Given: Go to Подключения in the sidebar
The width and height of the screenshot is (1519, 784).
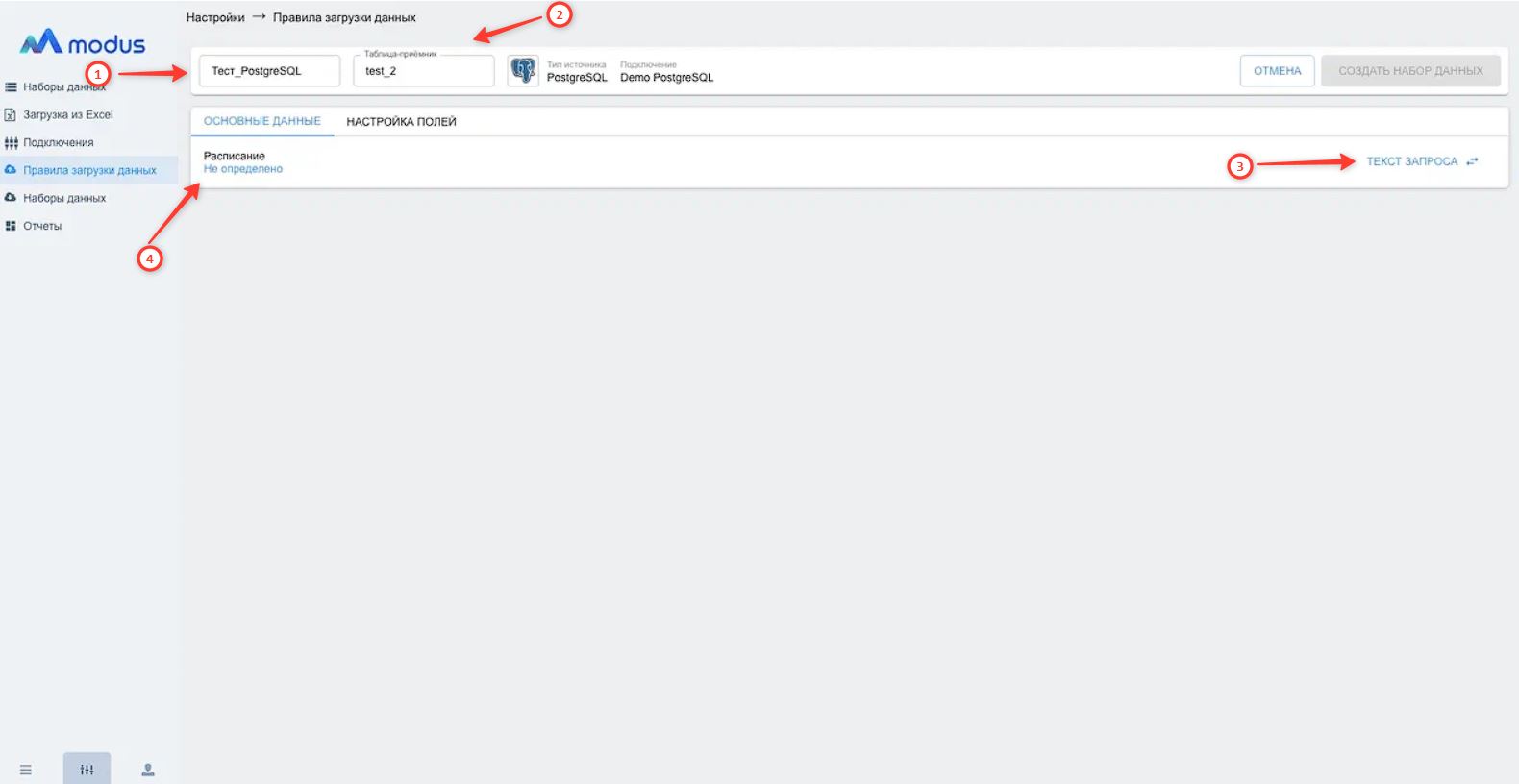Looking at the screenshot, I should coord(58,143).
